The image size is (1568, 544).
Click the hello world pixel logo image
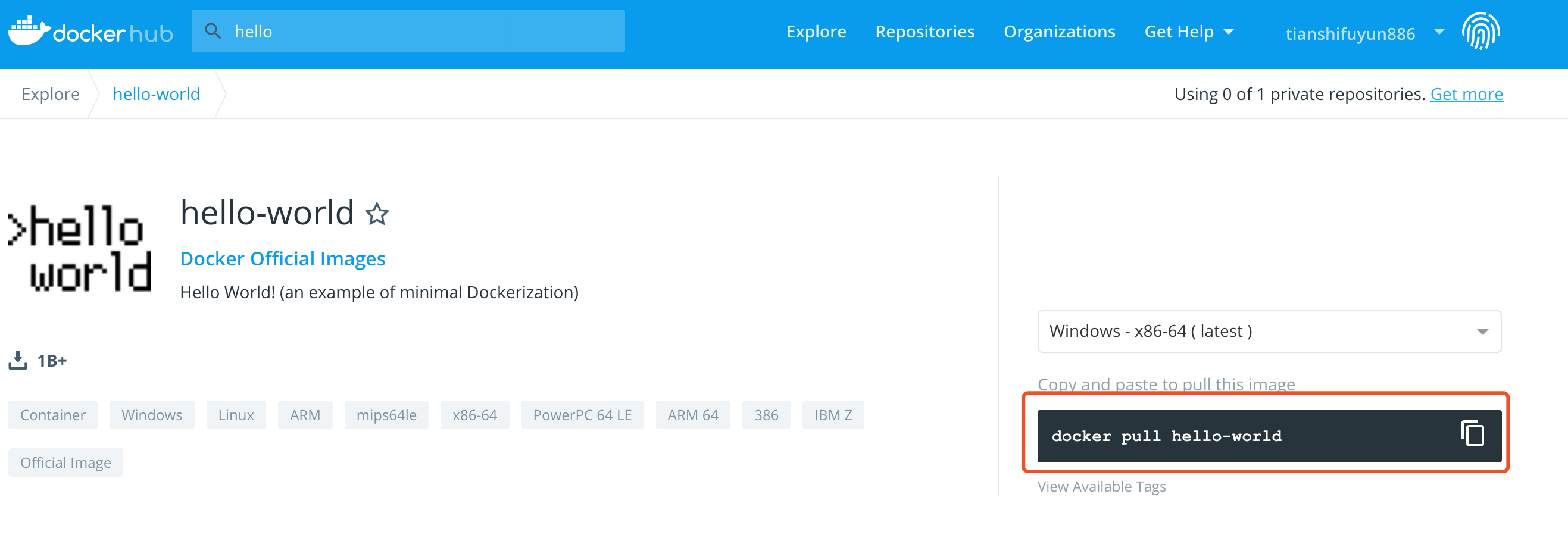[x=80, y=248]
